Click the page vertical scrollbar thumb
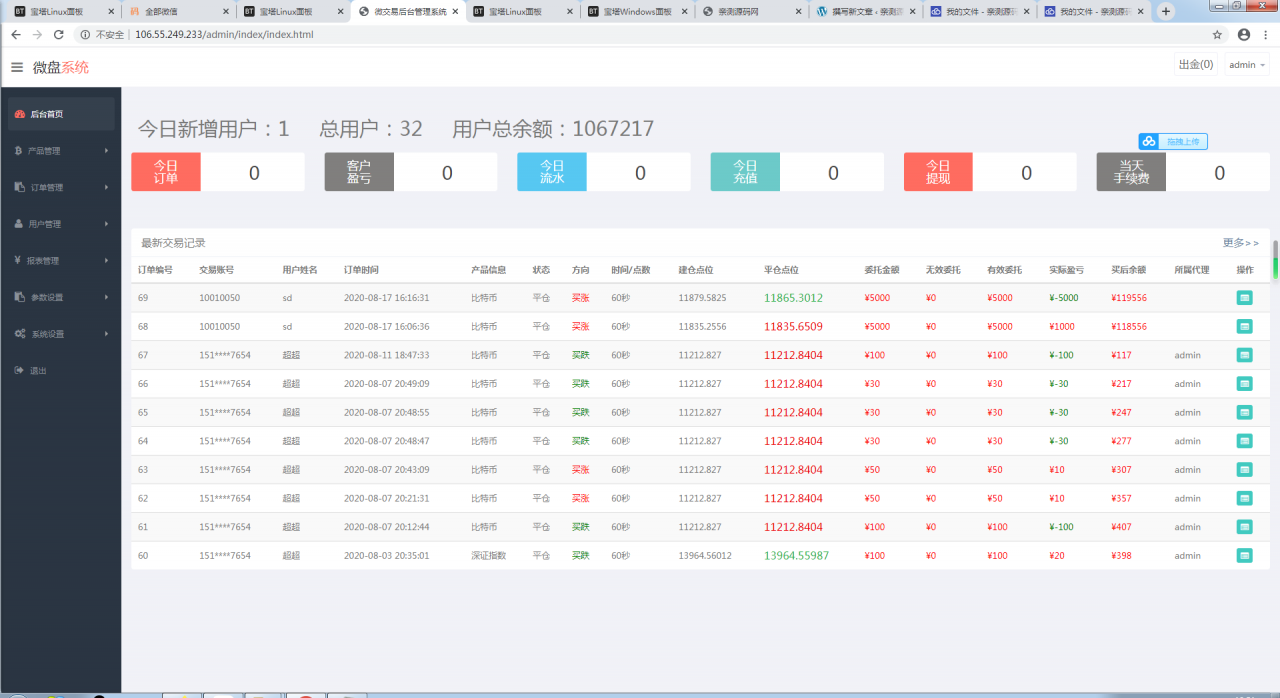 pyautogui.click(x=1275, y=260)
